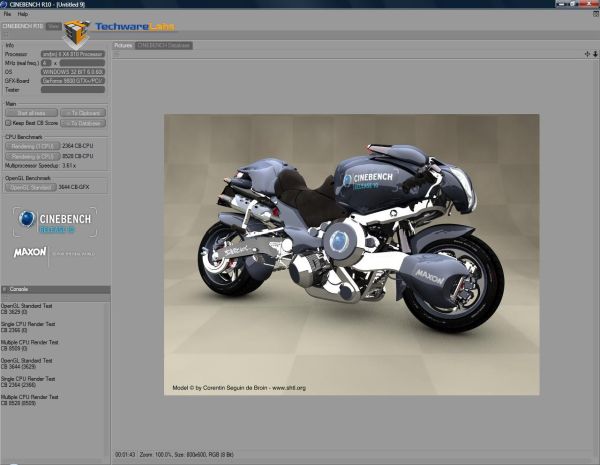The height and width of the screenshot is (465, 600).
Task: Collapse the Console panel header
Action: (55, 289)
